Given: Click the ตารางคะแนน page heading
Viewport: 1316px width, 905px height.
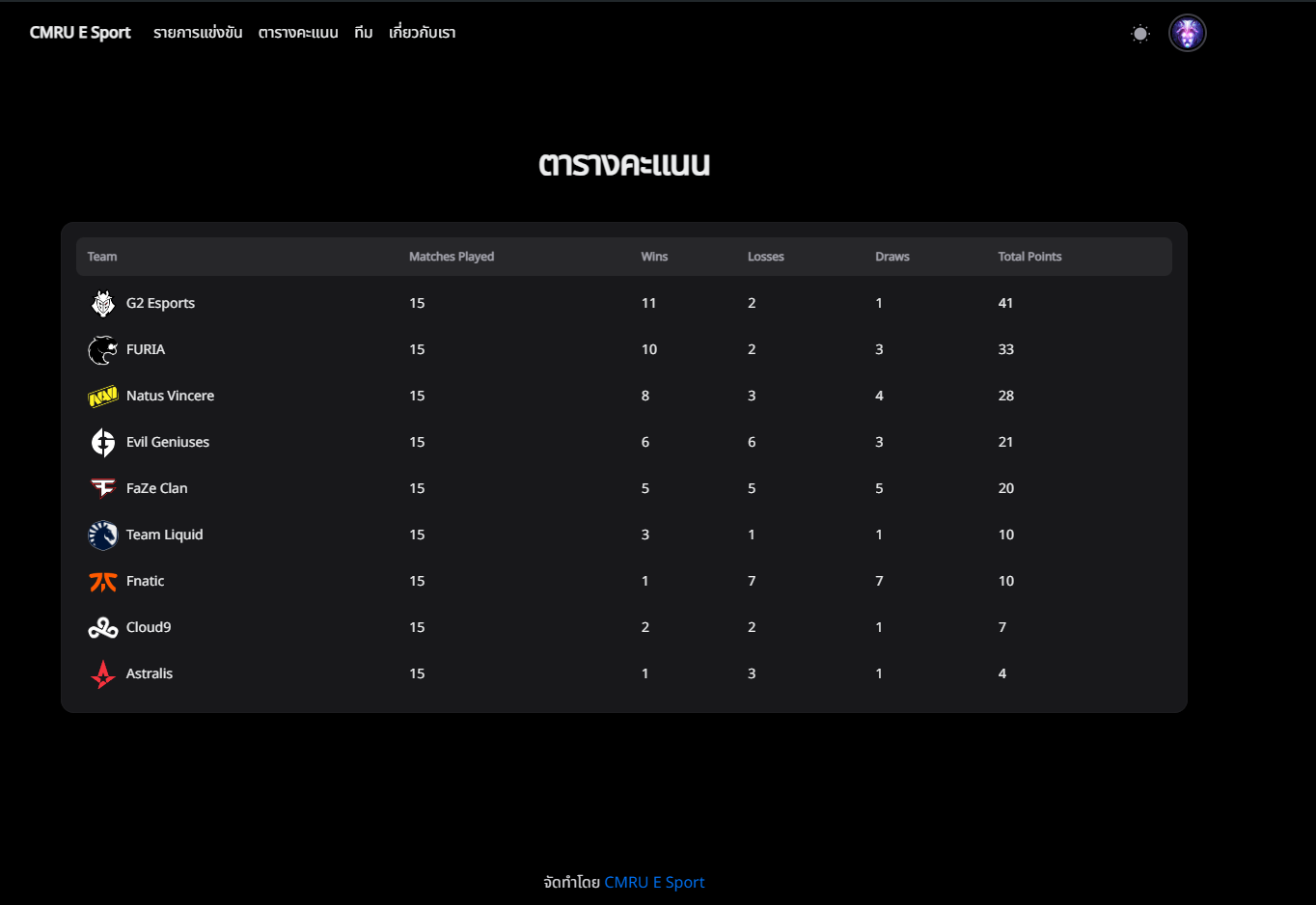Looking at the screenshot, I should (624, 163).
